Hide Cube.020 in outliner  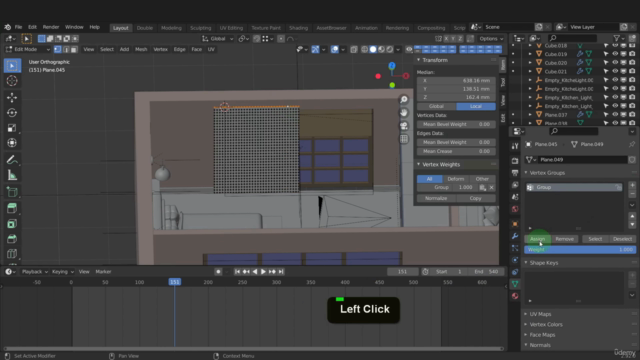(x=615, y=63)
